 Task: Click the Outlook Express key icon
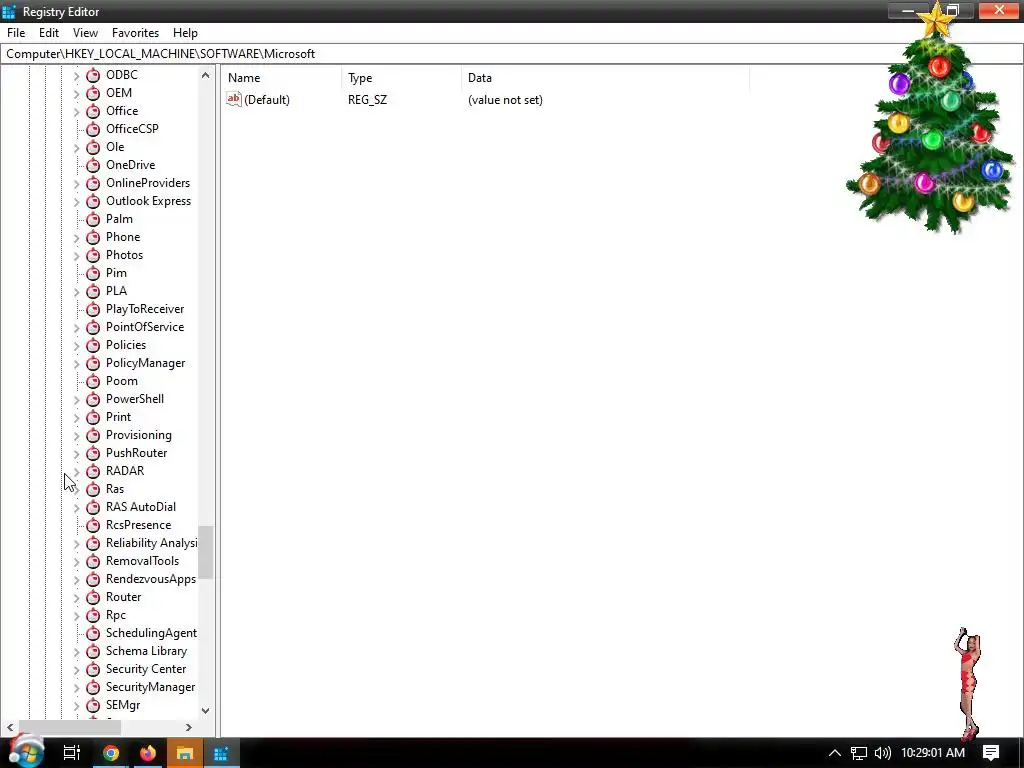[93, 201]
